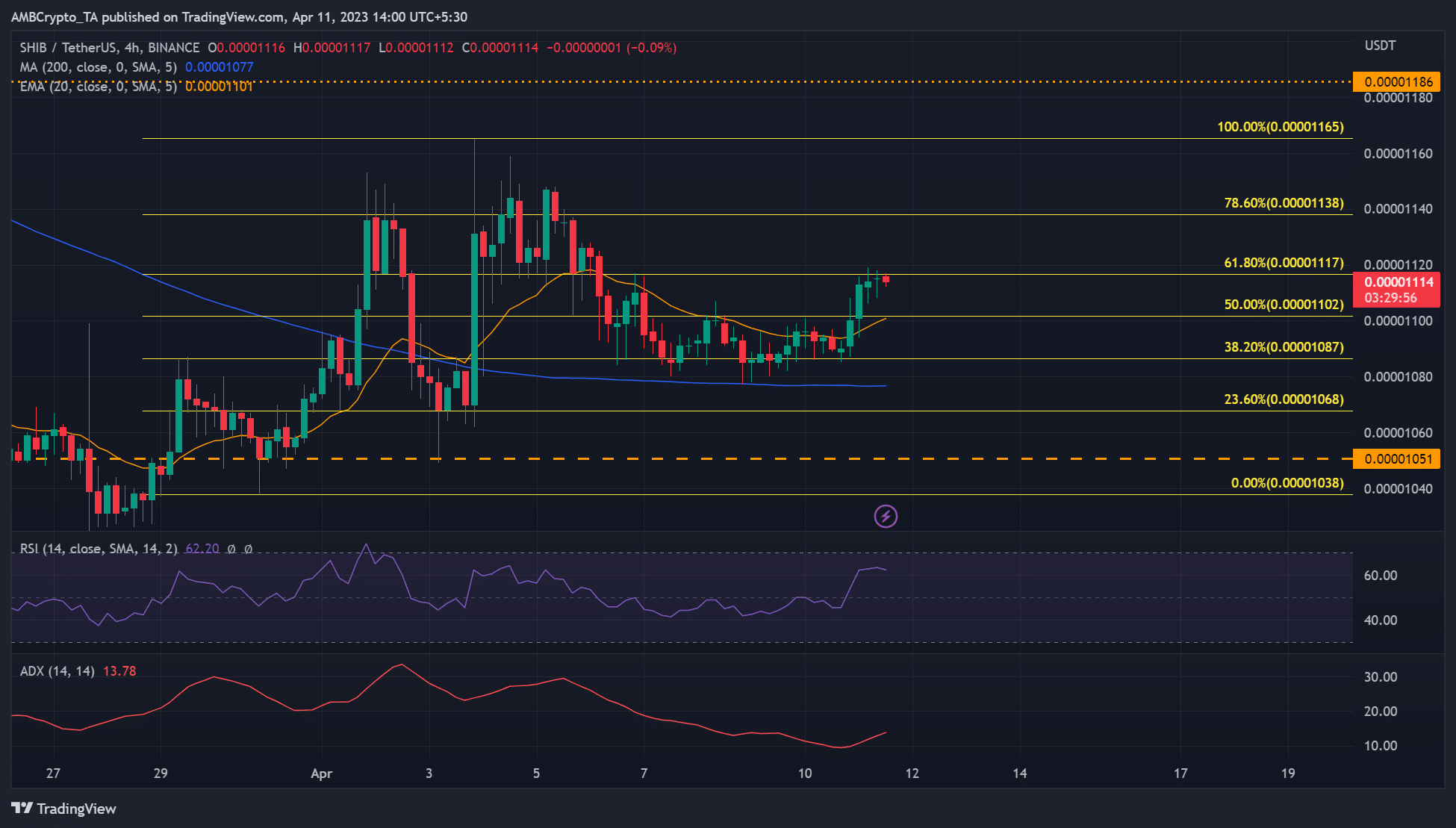
Task: Click the 0.00001040 price axis tick
Action: click(x=1399, y=489)
